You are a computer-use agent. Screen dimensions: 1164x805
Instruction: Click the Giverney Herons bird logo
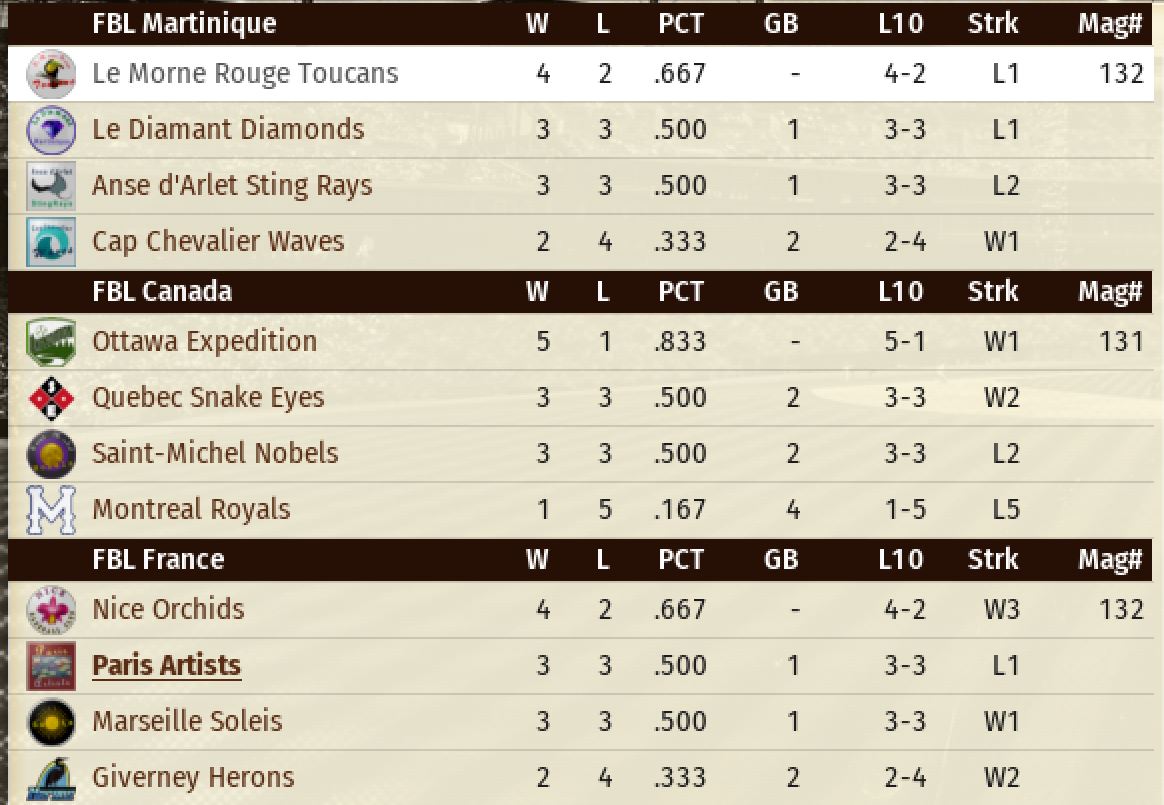(x=51, y=778)
